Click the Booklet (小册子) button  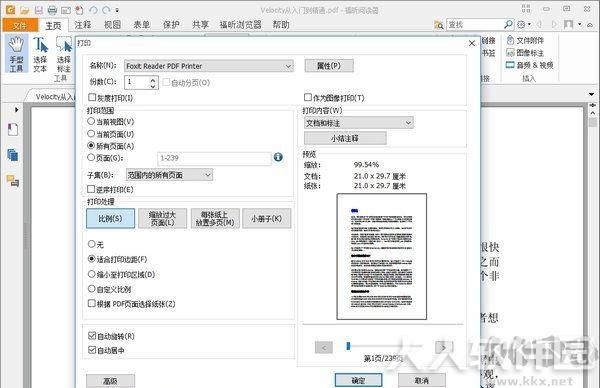click(267, 218)
